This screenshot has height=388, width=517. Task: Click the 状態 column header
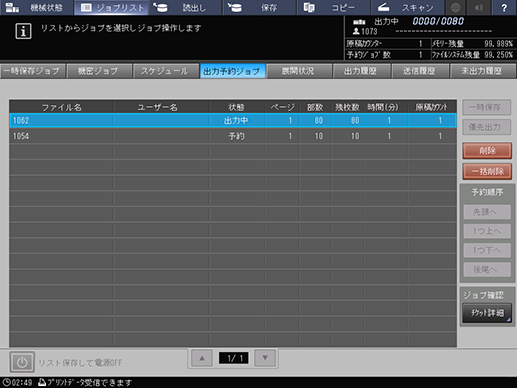point(237,107)
